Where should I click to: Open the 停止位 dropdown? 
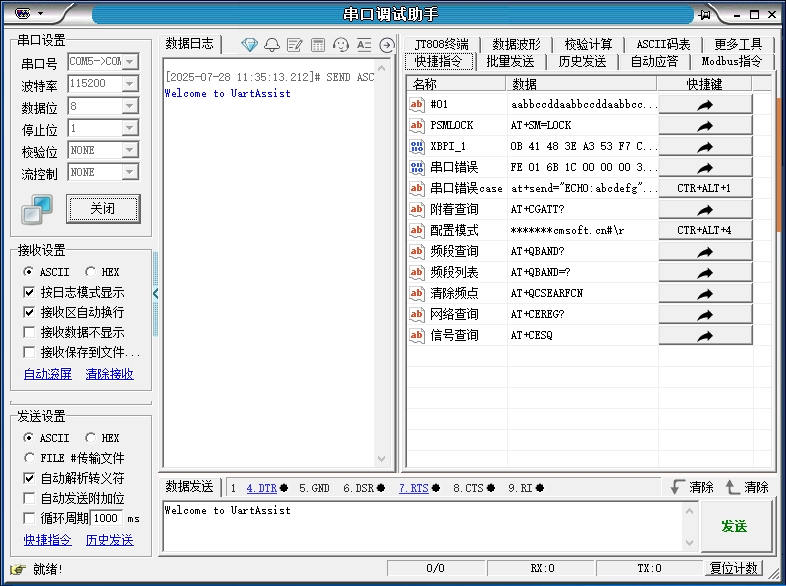130,128
